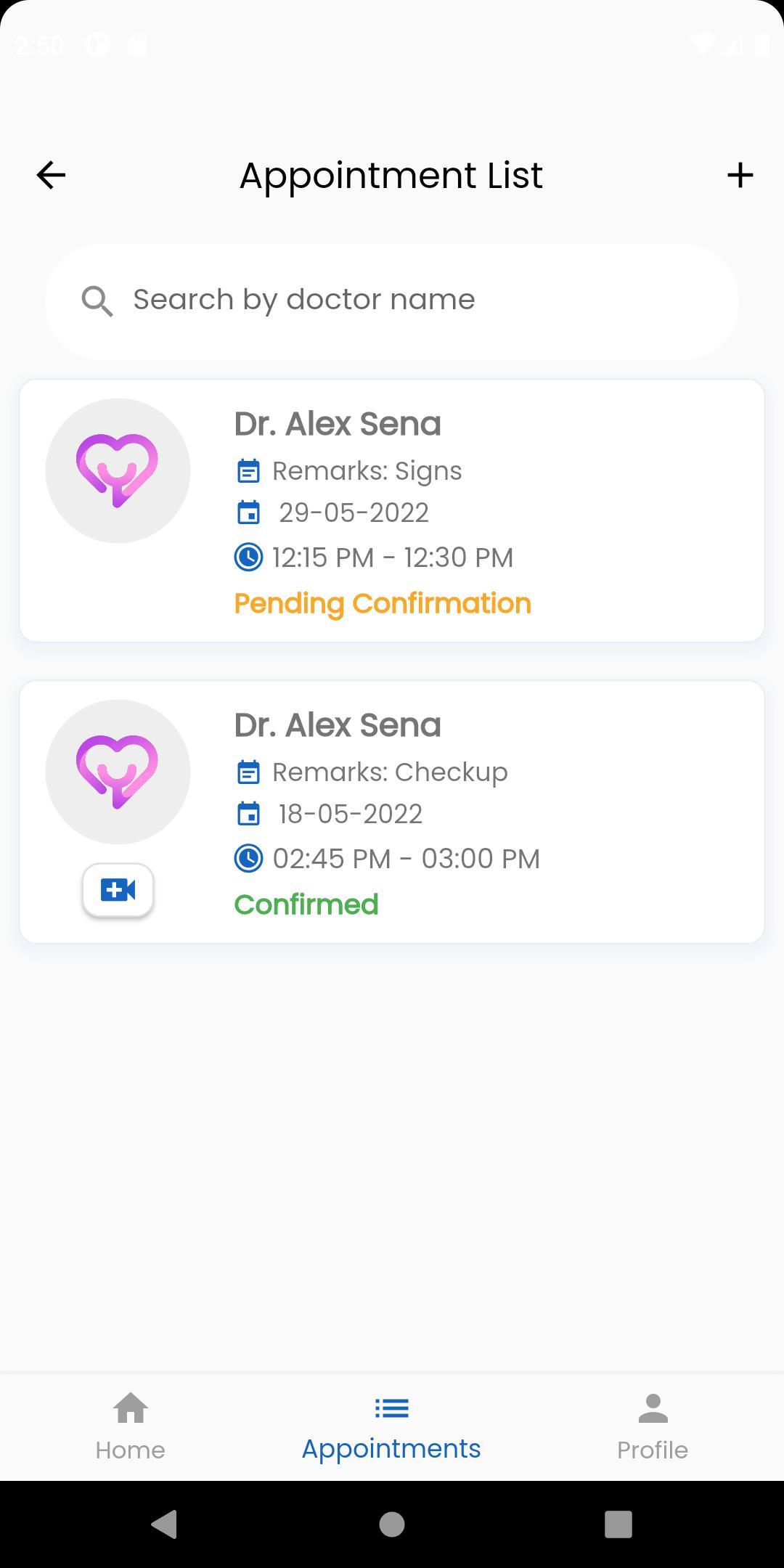Open the Profile tab
The image size is (784, 1568).
click(x=653, y=1426)
